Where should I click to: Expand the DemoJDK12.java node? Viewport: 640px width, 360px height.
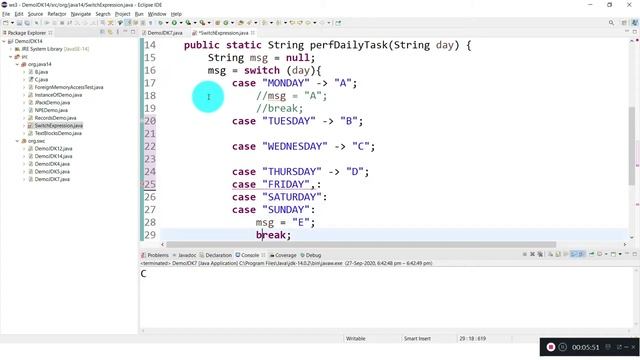24,149
